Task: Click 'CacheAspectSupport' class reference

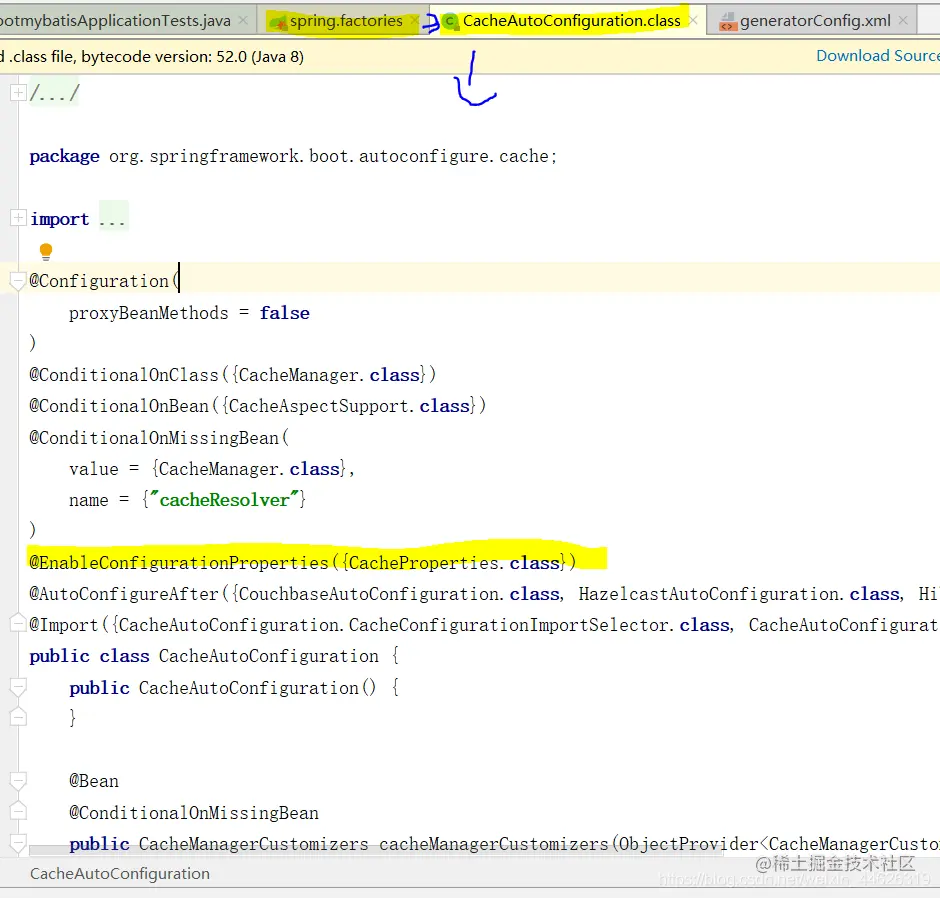Action: 318,406
